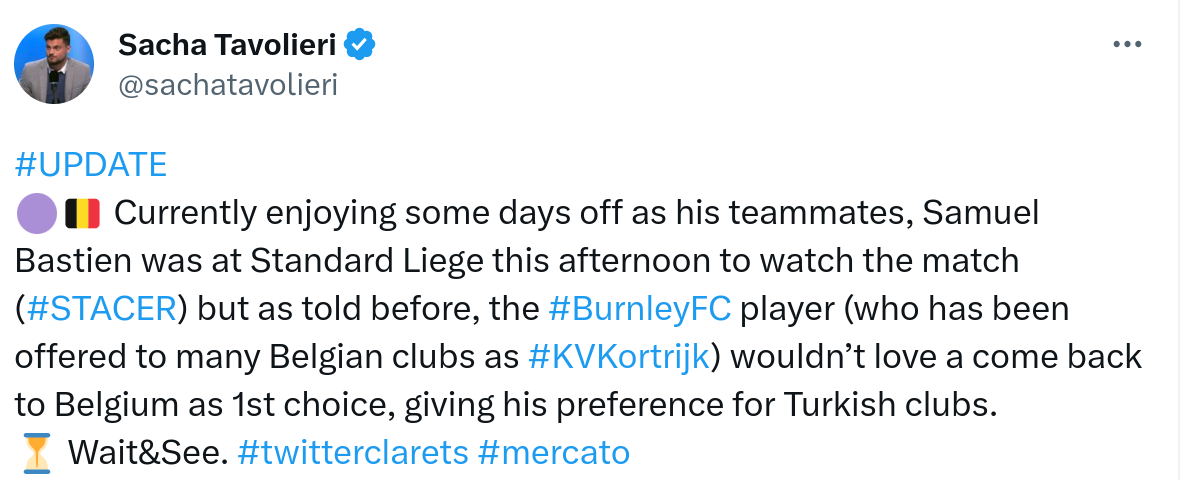Image resolution: width=1192 pixels, height=480 pixels.
Task: Open the Sacha Tavolieri display name link
Action: [227, 44]
